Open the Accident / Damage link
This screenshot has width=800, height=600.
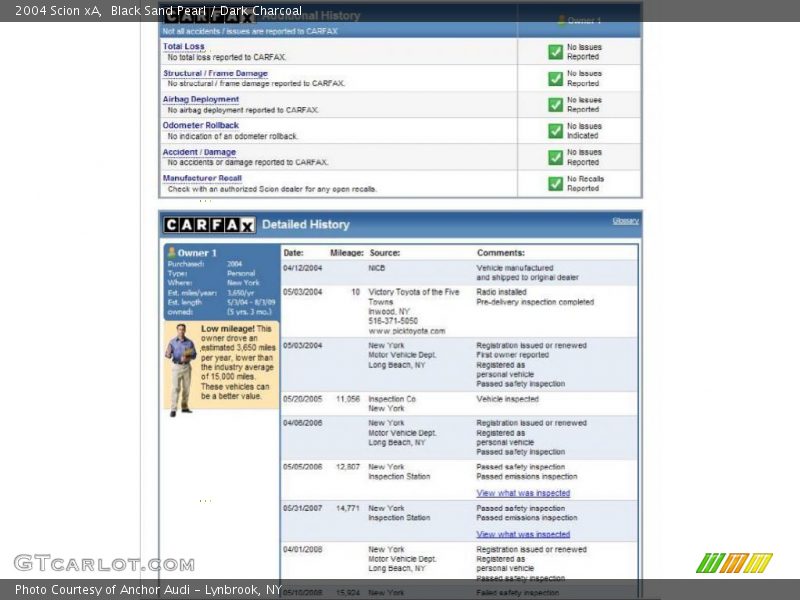(x=199, y=152)
